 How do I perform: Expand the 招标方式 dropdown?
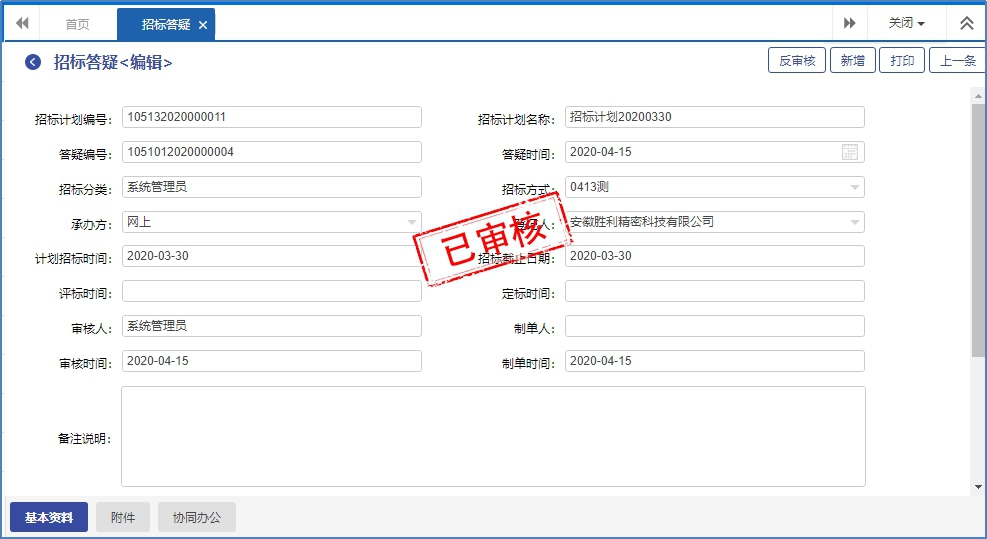(x=854, y=187)
